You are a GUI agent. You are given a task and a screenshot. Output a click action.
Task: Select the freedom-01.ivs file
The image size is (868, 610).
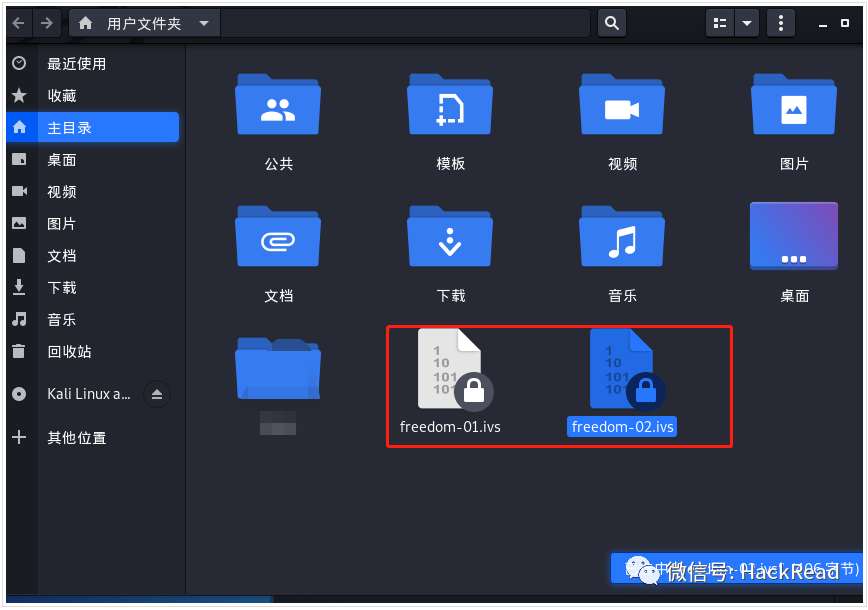click(x=450, y=375)
